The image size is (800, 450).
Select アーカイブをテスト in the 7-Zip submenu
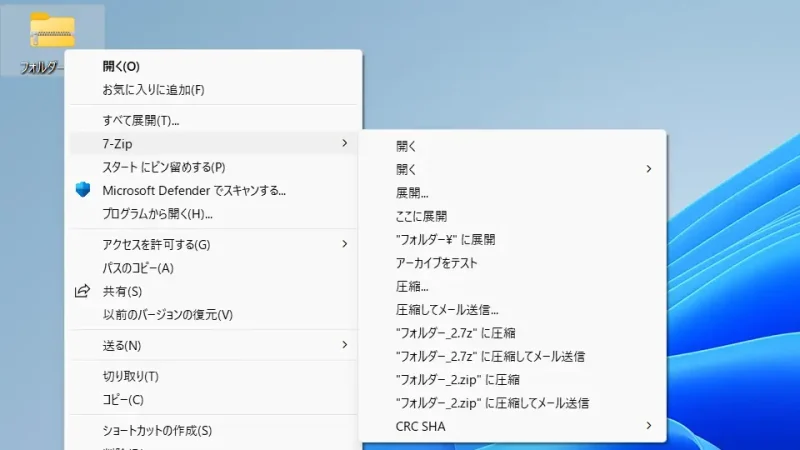coord(437,263)
